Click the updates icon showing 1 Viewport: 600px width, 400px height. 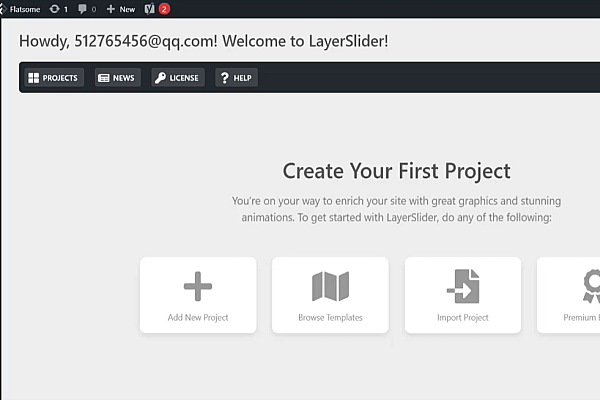tap(59, 9)
